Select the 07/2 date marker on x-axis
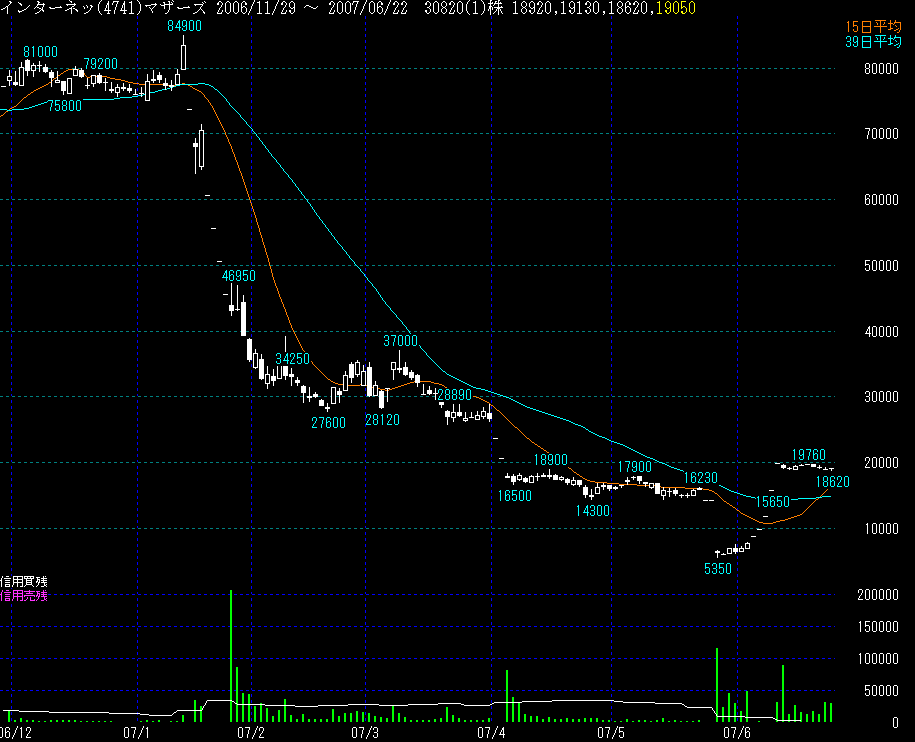The width and height of the screenshot is (915, 742). [251, 733]
